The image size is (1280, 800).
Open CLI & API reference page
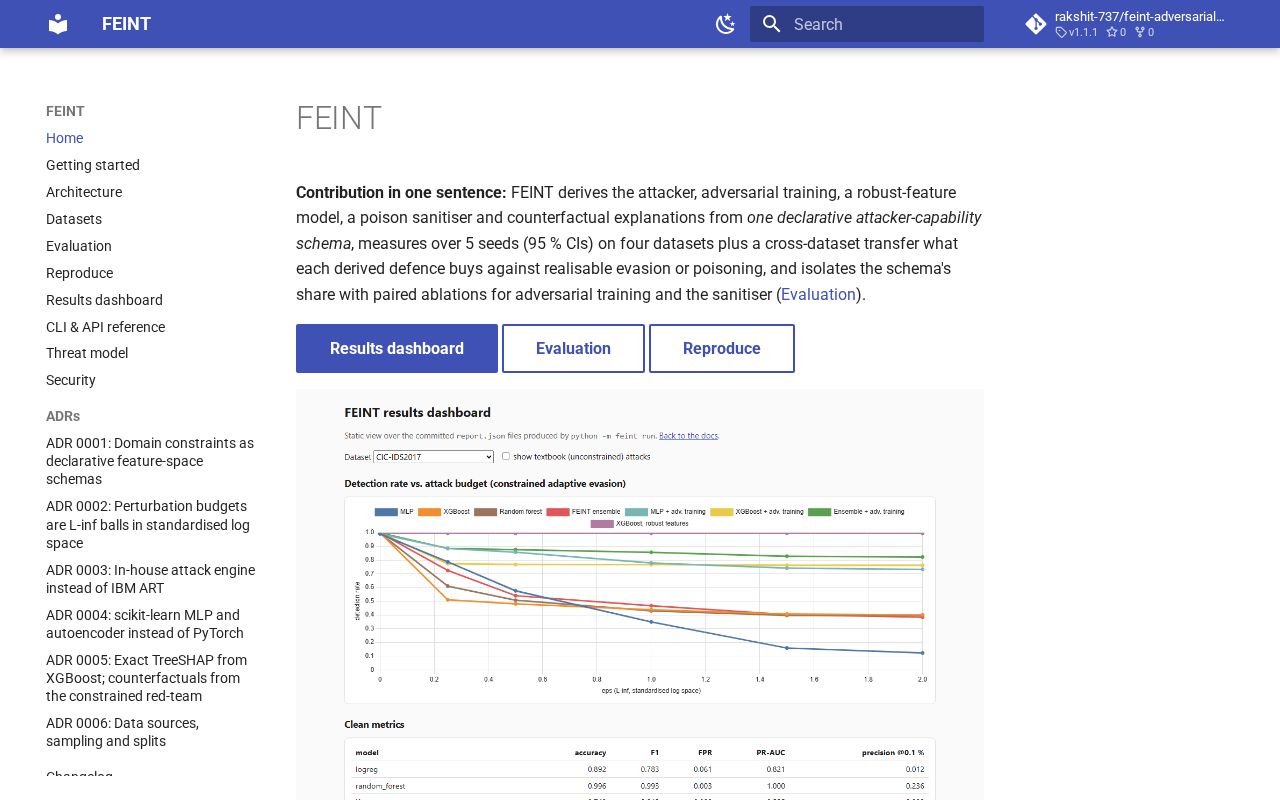[x=105, y=327]
